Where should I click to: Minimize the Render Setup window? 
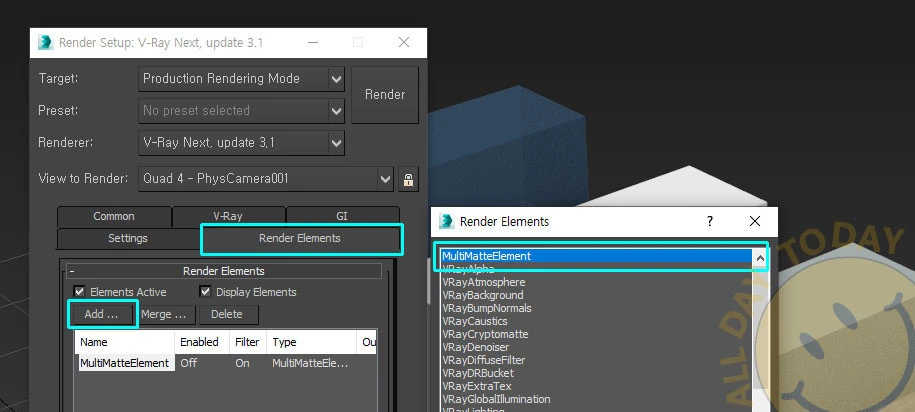pyautogui.click(x=313, y=43)
